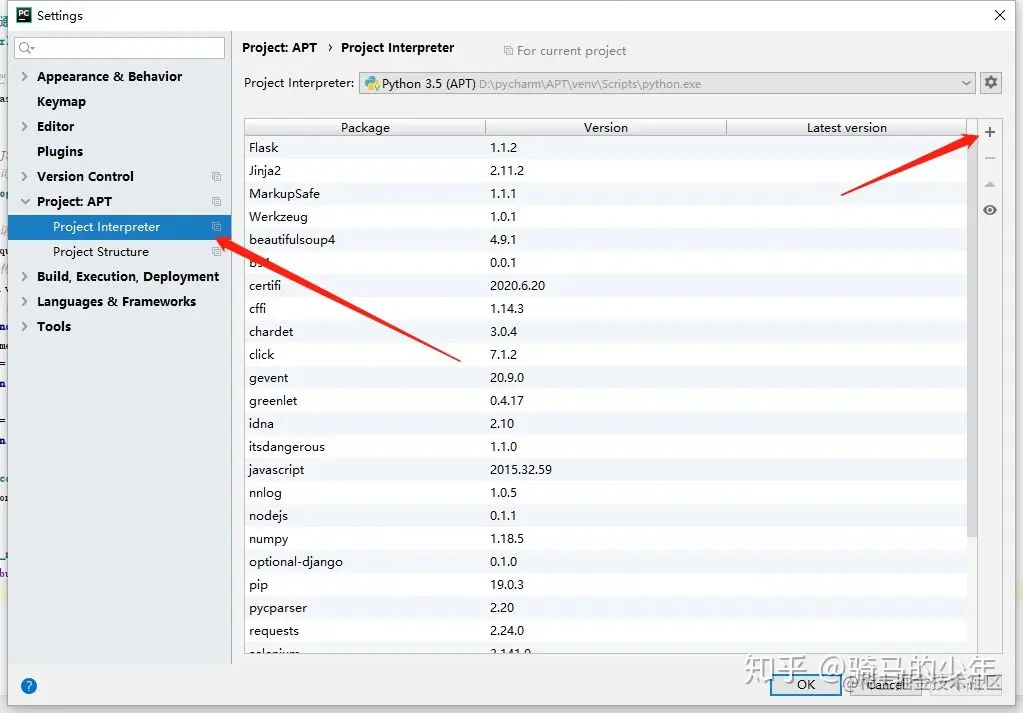Expand Appearance & Behavior section
The height and width of the screenshot is (713, 1023).
[x=24, y=76]
